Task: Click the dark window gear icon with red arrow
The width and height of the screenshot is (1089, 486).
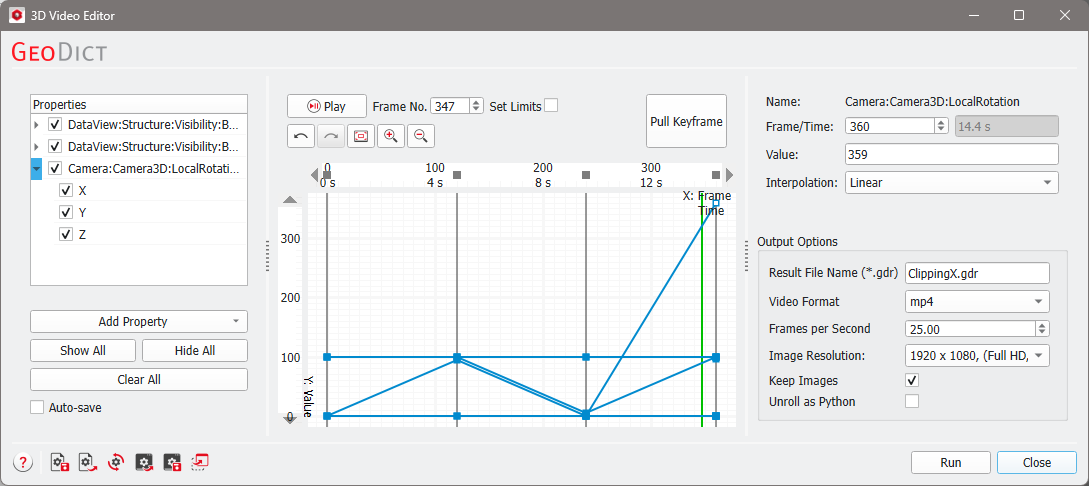Action: click(144, 462)
